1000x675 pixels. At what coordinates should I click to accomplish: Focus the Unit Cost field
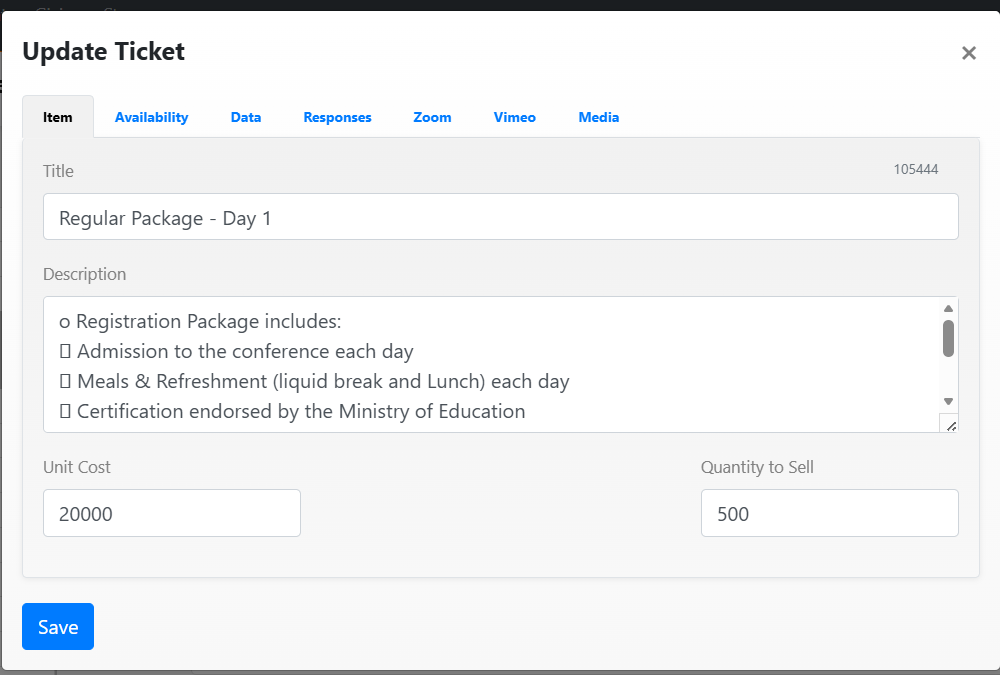coord(171,513)
